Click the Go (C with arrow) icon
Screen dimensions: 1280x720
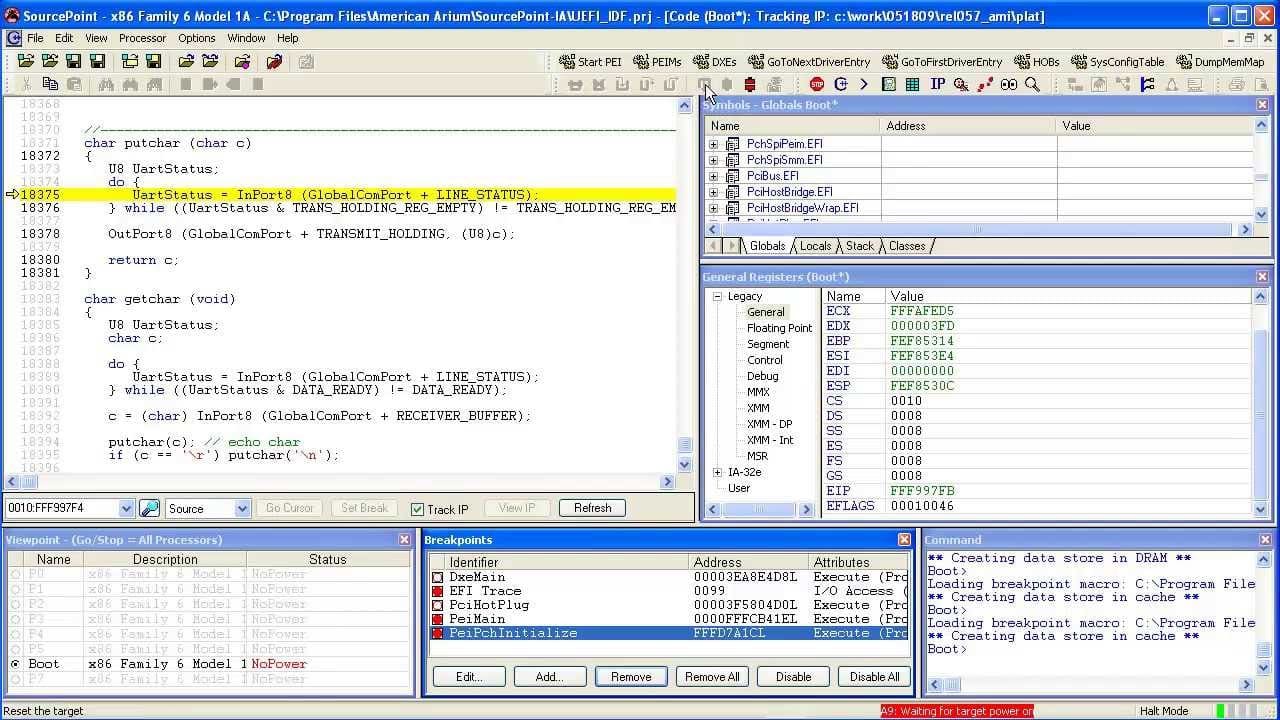[x=841, y=85]
